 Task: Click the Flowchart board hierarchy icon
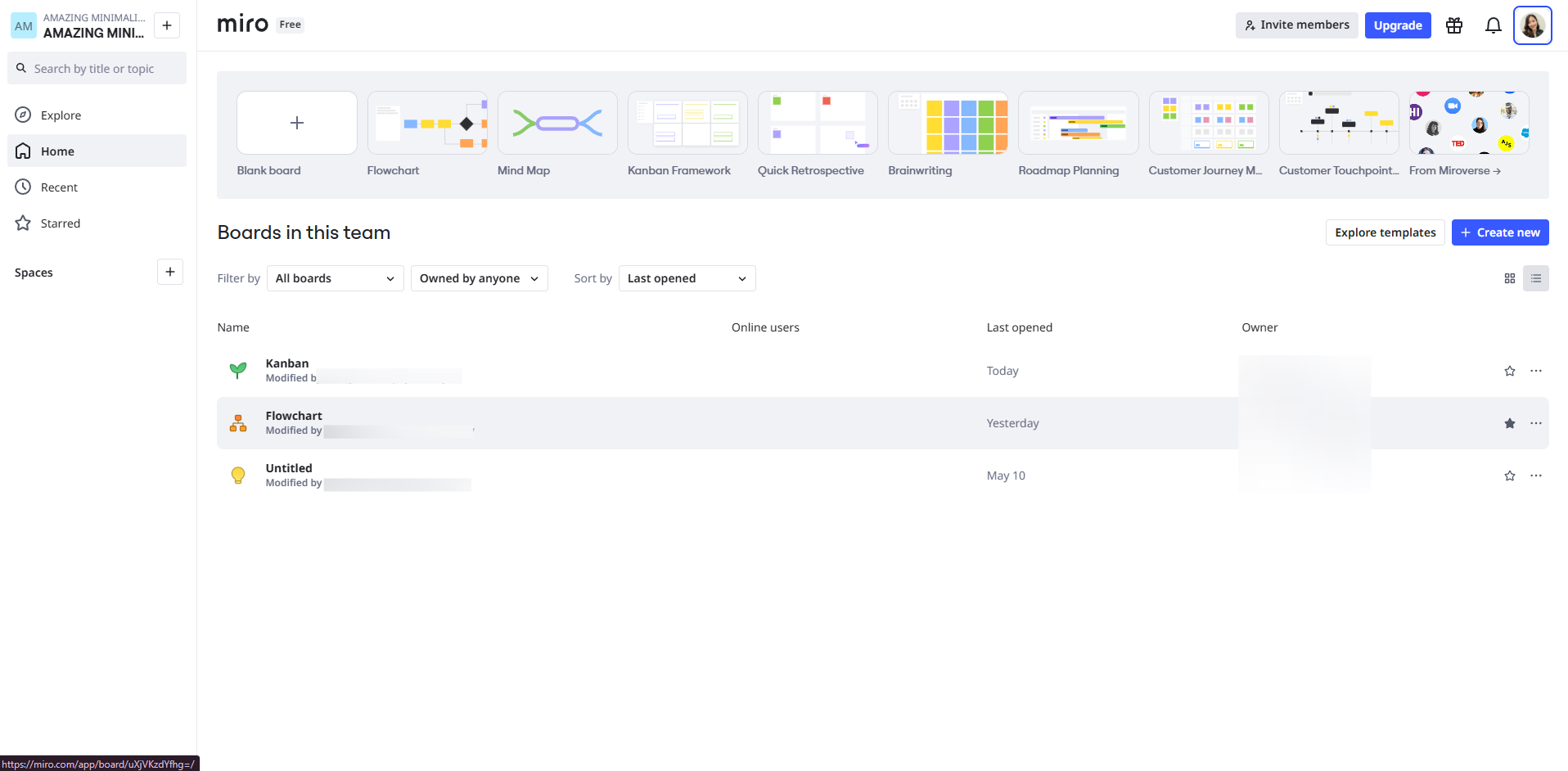pos(238,423)
